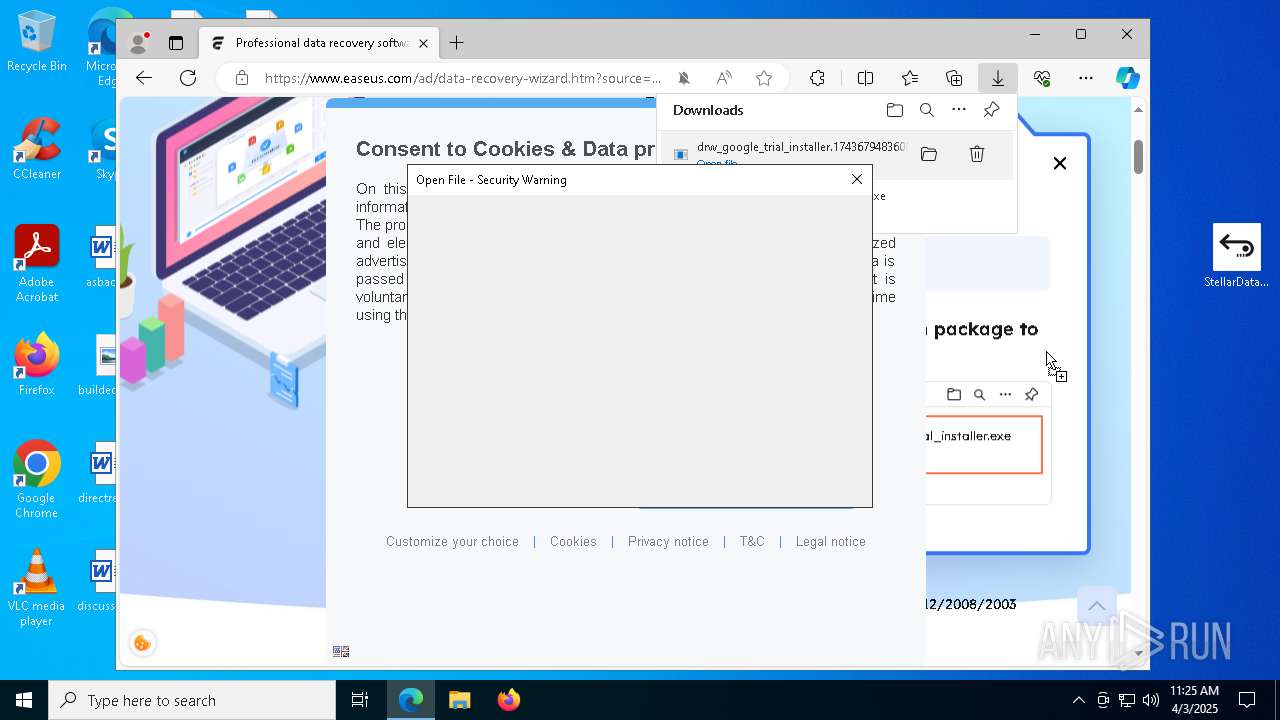Click the page vertical scrollbar thumb
The image size is (1280, 720).
pos(1138,155)
